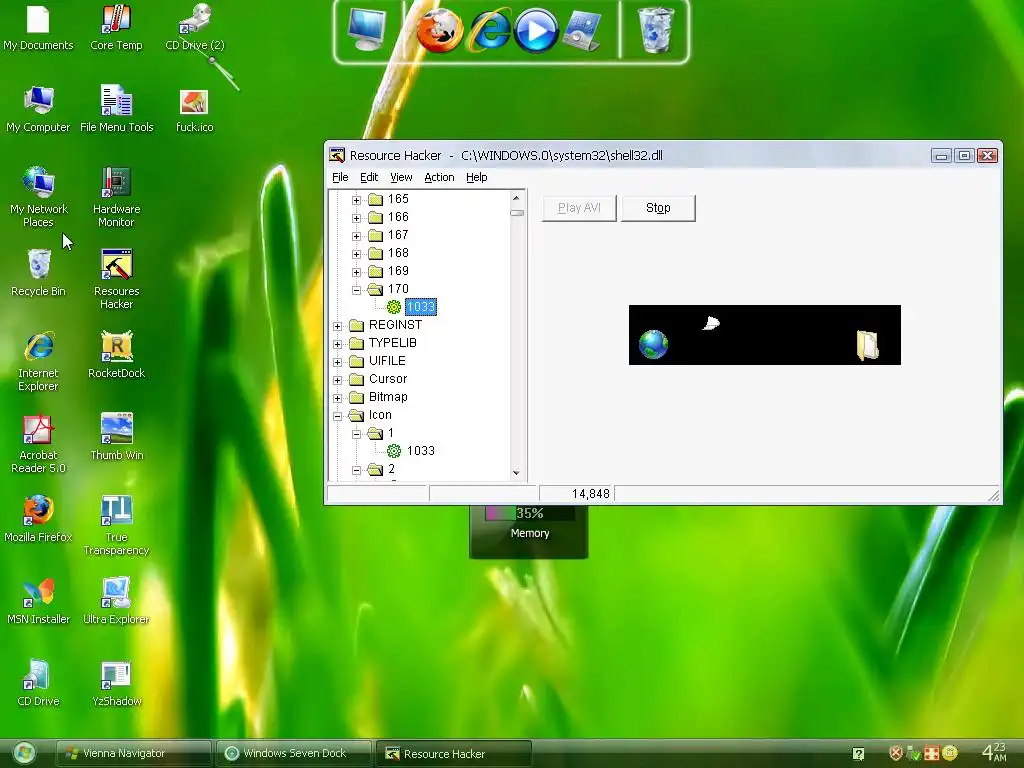Image resolution: width=1024 pixels, height=768 pixels.
Task: Select 1033 item under Icon folder 1
Action: click(x=421, y=451)
